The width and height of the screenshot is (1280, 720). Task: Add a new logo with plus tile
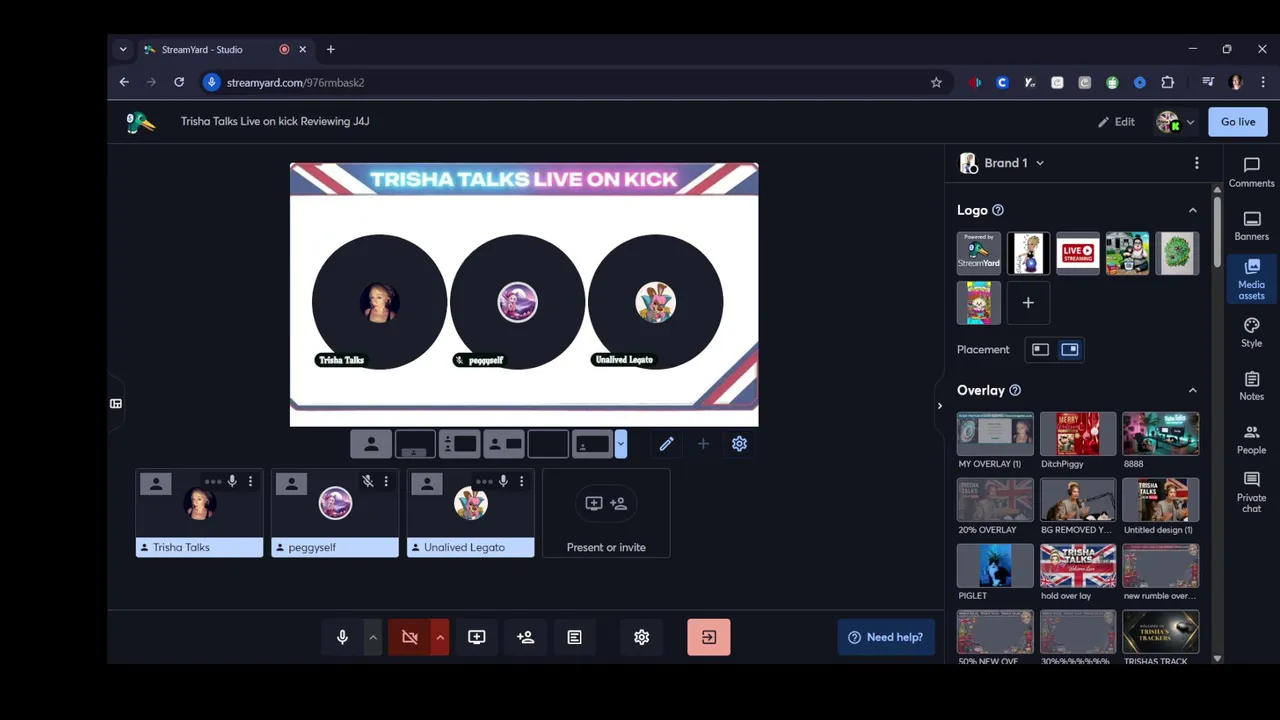(1028, 303)
